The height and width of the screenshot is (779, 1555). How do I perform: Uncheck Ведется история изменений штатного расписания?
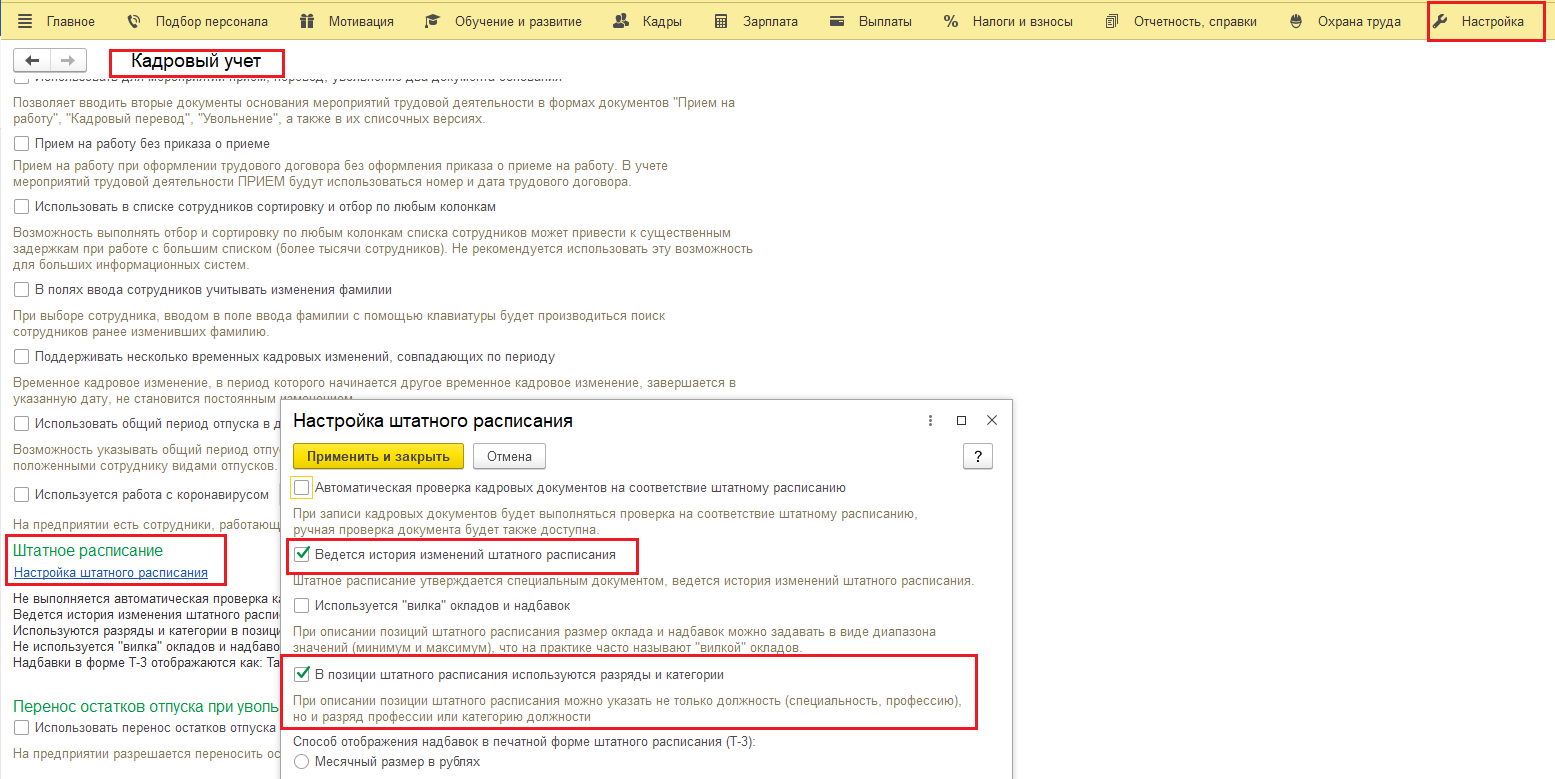(x=302, y=554)
